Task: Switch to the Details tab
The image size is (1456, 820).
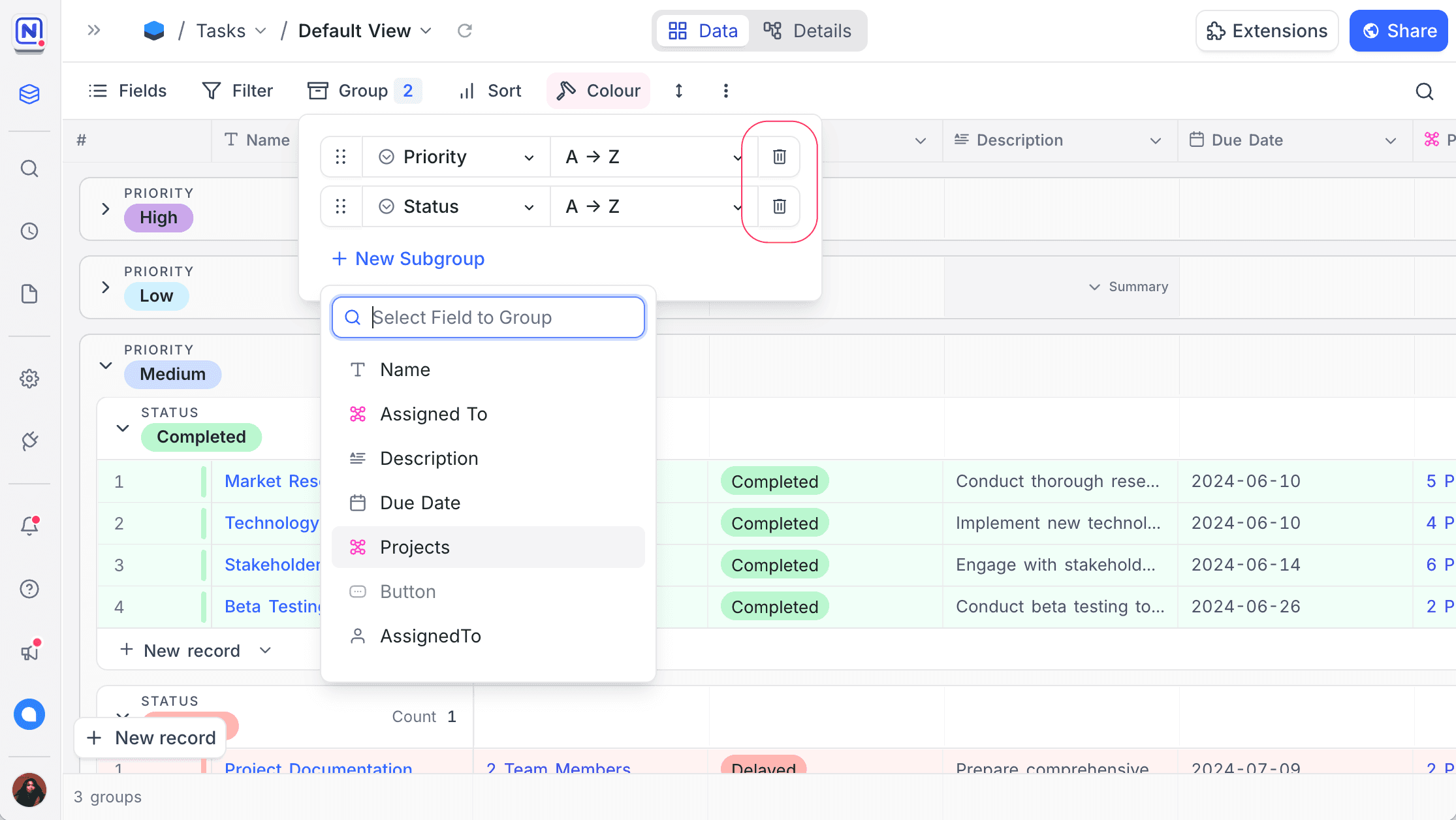Action: [808, 31]
